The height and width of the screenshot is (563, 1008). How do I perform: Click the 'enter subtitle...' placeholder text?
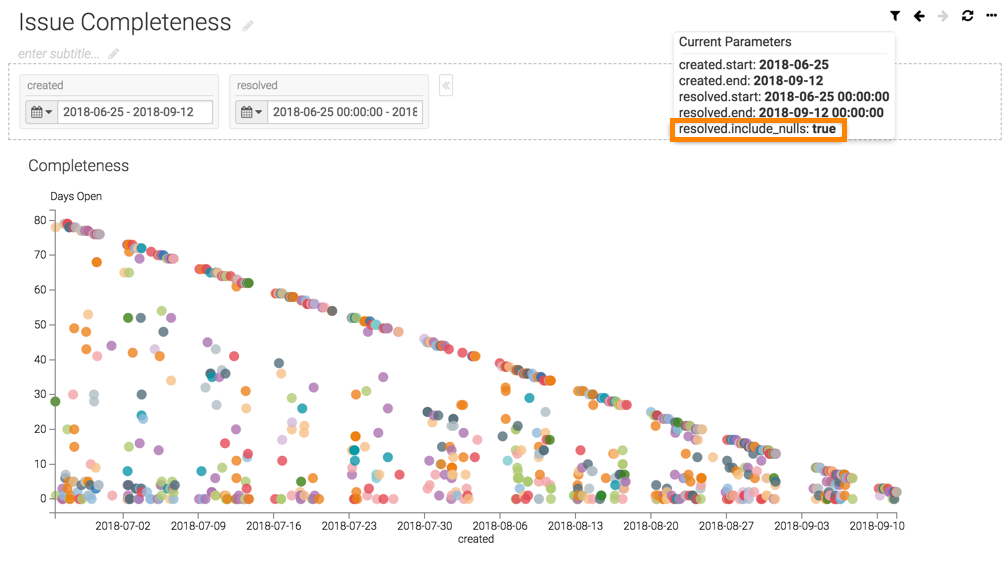(x=59, y=53)
